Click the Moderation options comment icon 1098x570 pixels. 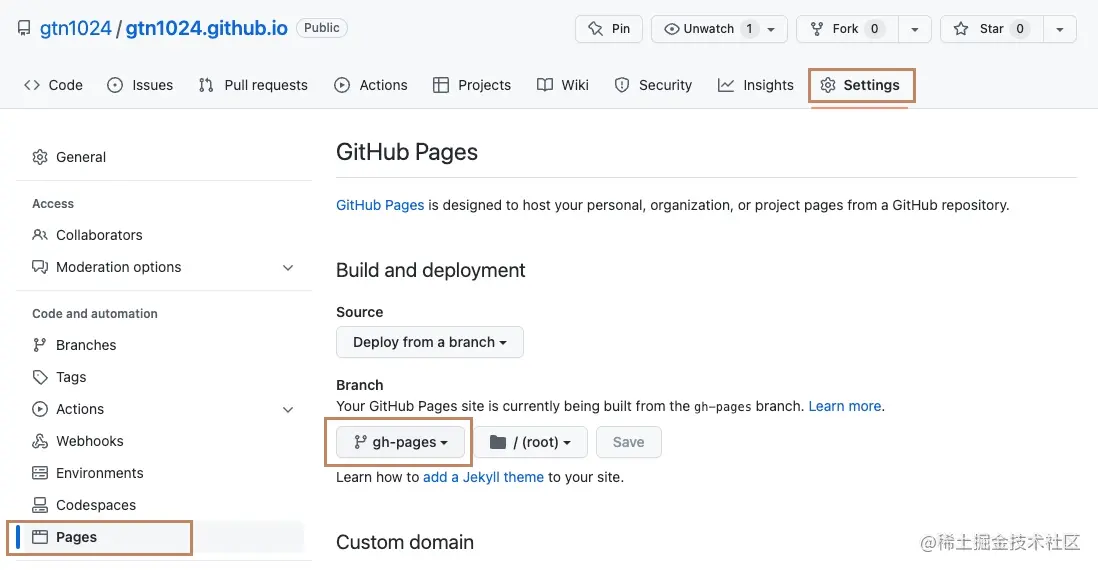pos(40,267)
